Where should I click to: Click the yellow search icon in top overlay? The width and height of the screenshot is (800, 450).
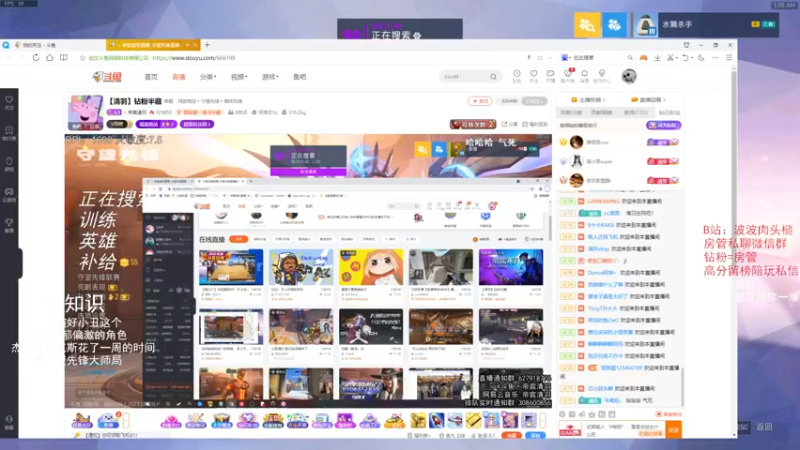pyautogui.click(x=587, y=24)
